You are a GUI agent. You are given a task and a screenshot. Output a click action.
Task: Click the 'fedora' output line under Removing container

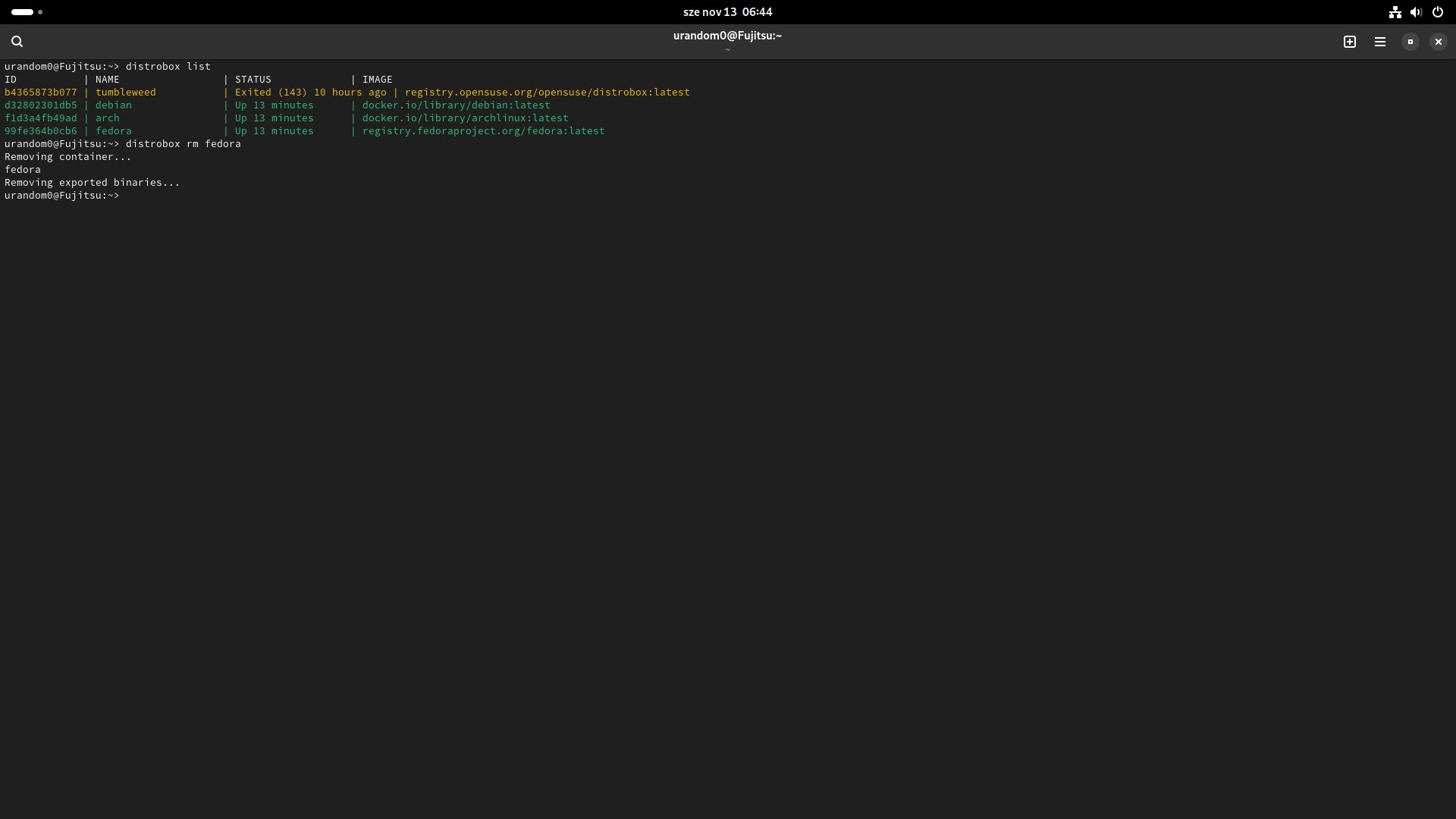click(x=23, y=170)
